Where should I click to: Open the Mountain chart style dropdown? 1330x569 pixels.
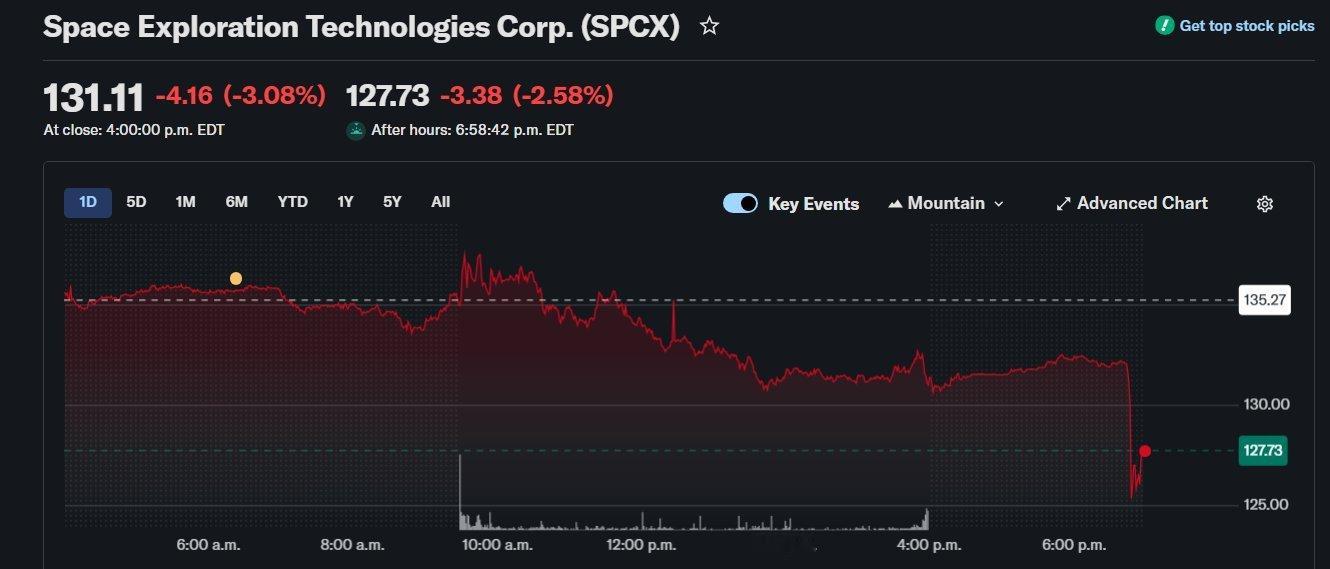point(945,203)
